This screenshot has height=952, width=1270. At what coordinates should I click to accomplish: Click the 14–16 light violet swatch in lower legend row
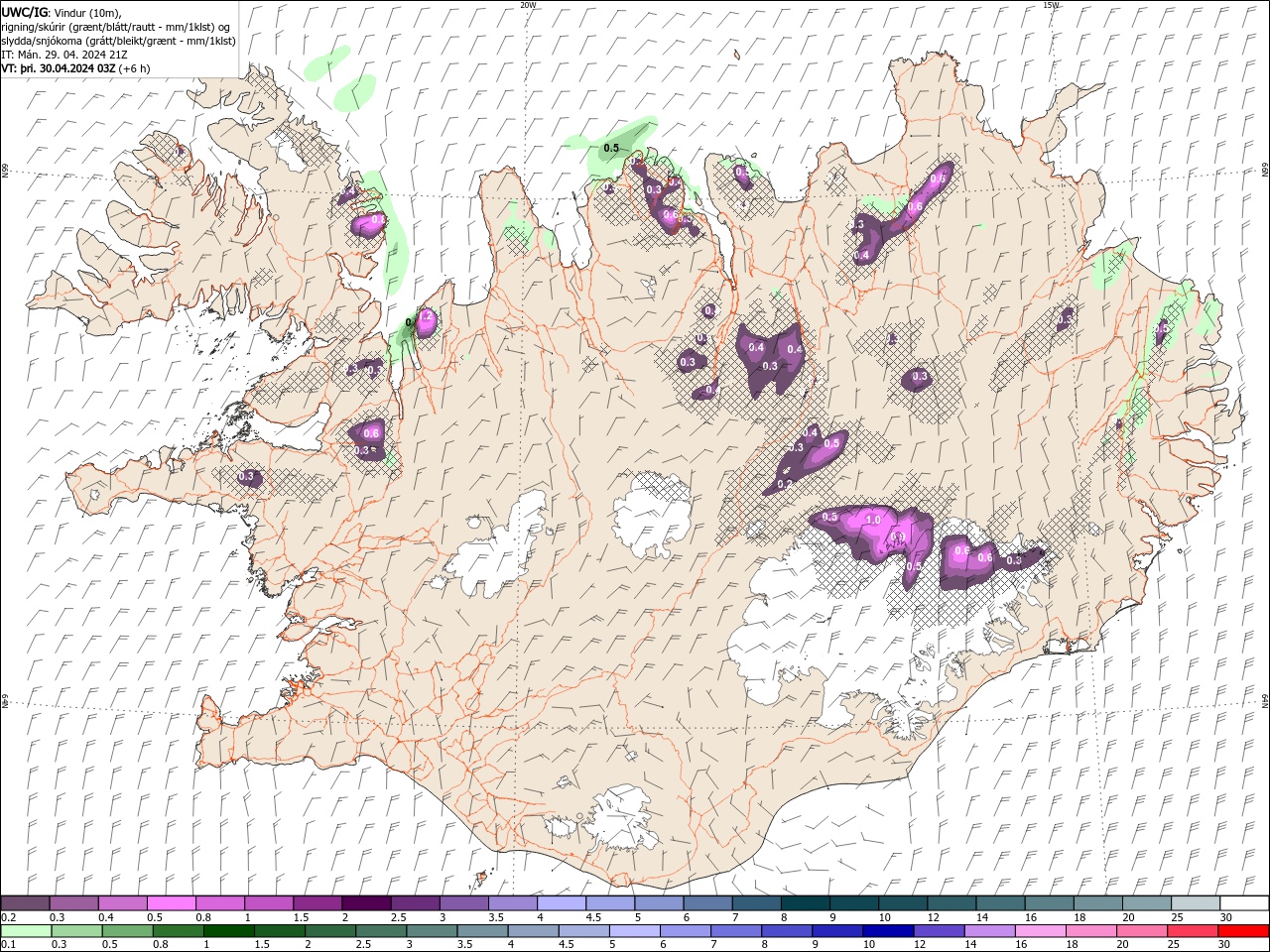(x=989, y=931)
